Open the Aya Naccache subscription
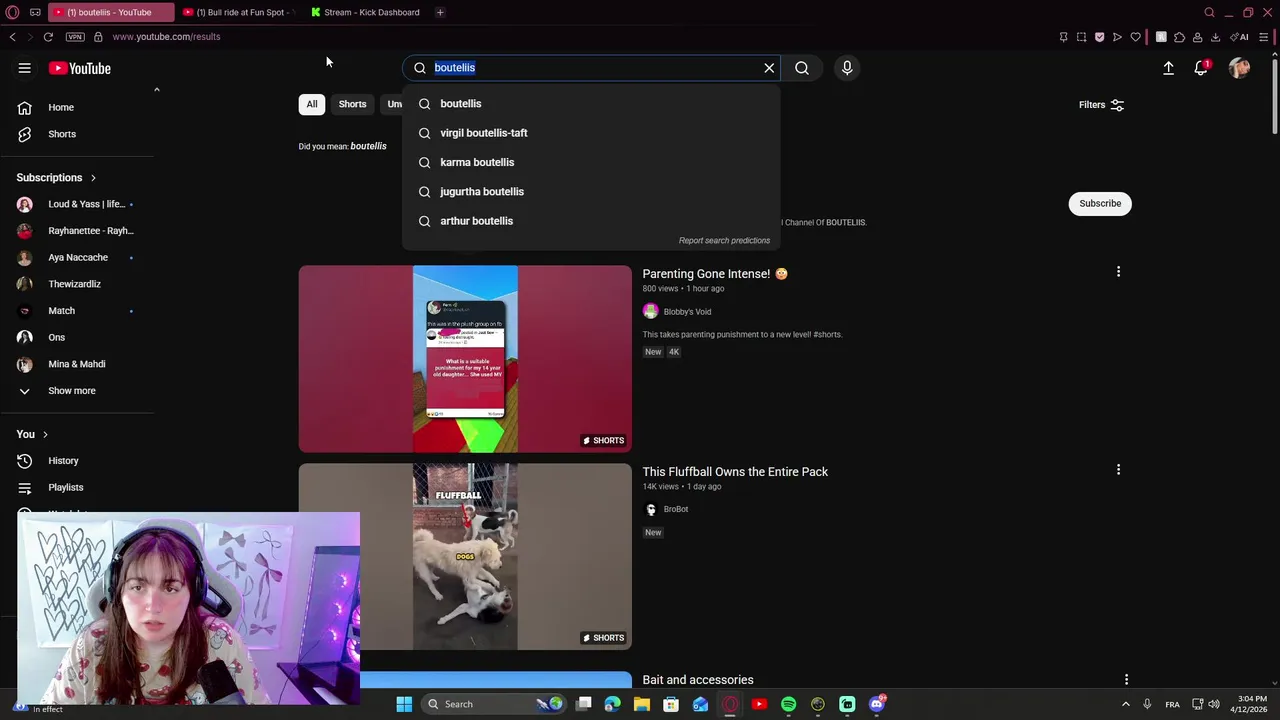The height and width of the screenshot is (720, 1280). (78, 257)
